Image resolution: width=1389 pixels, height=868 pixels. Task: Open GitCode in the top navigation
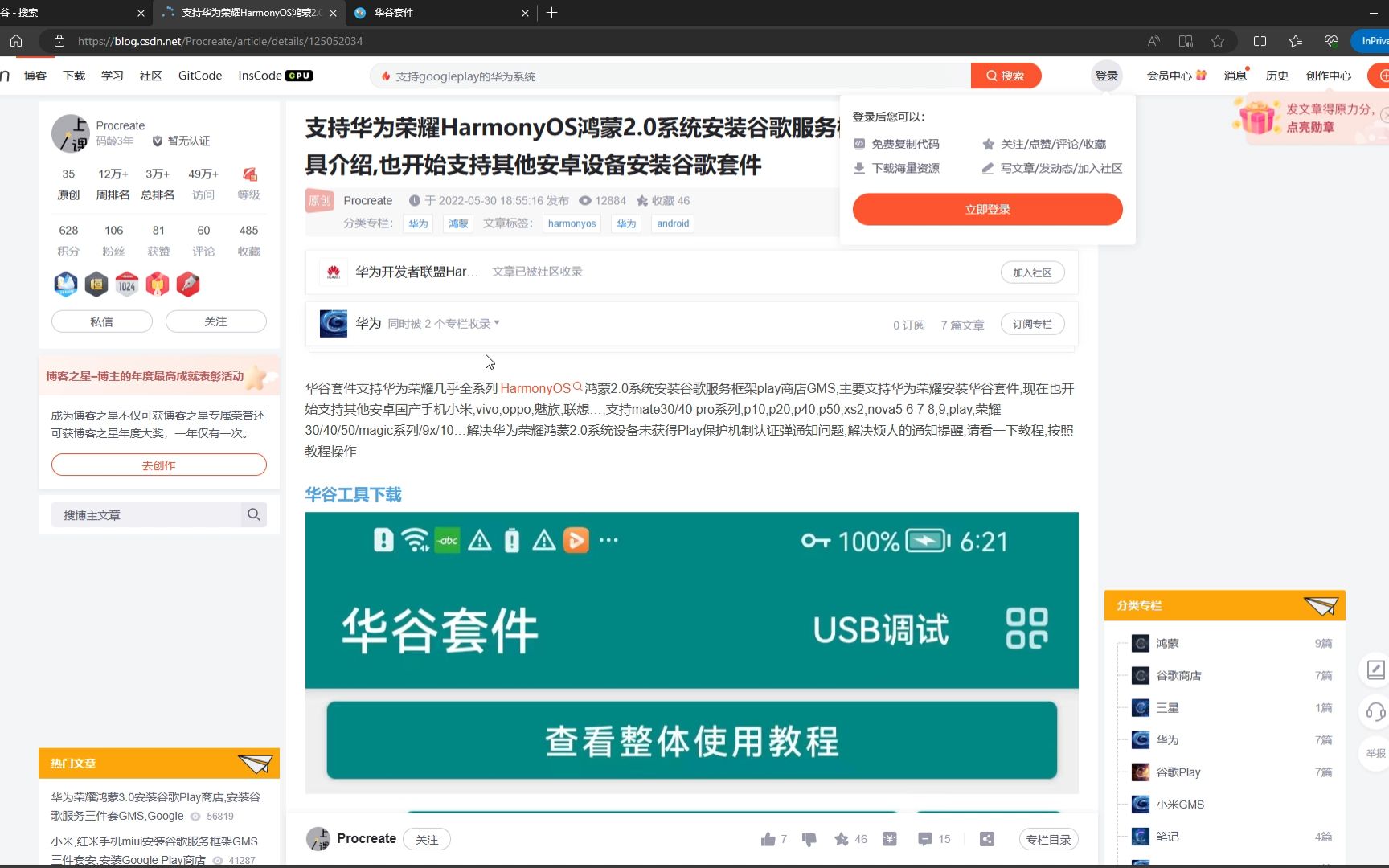click(x=200, y=76)
